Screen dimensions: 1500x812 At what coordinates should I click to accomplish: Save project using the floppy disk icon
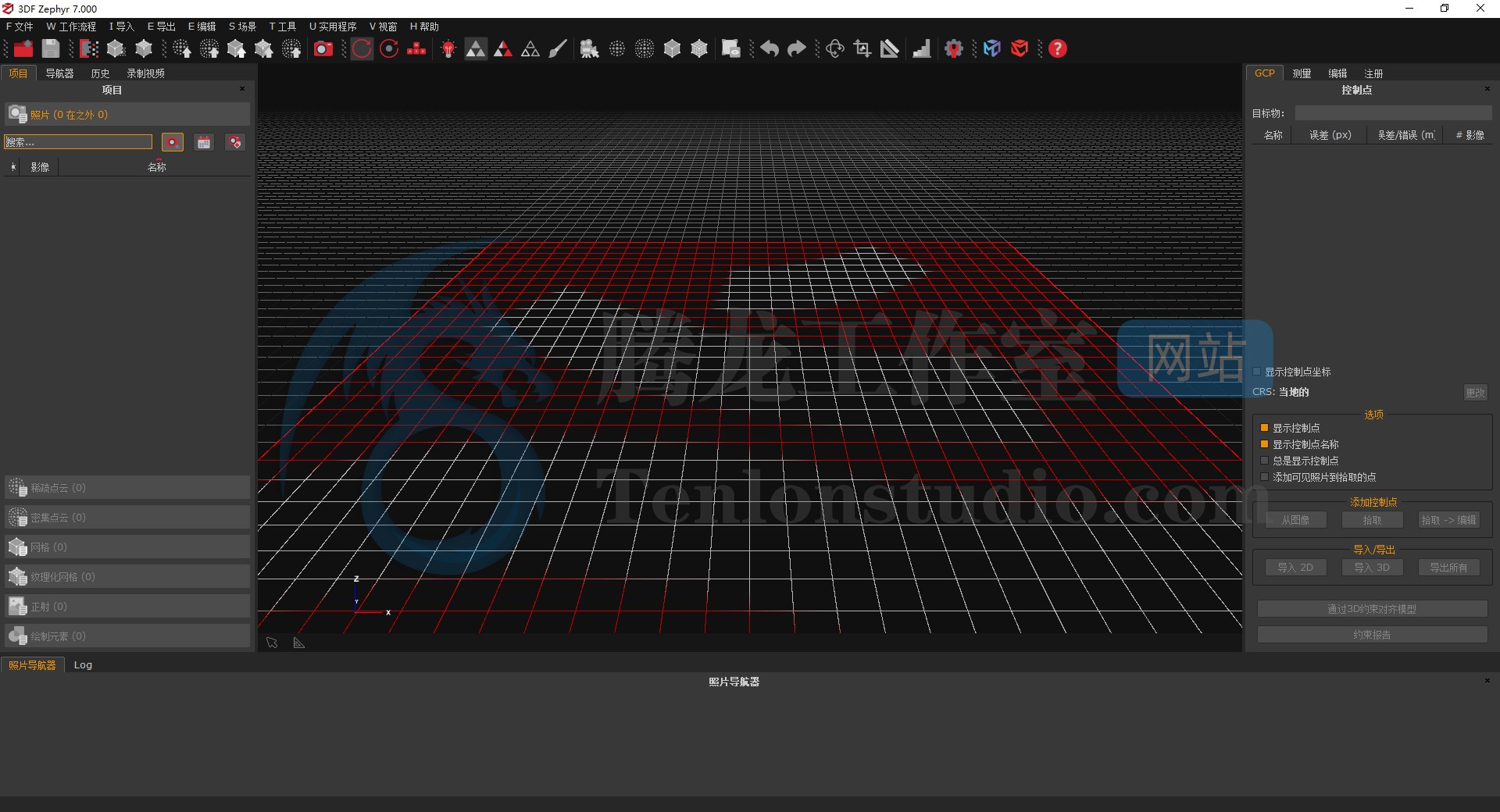point(51,48)
